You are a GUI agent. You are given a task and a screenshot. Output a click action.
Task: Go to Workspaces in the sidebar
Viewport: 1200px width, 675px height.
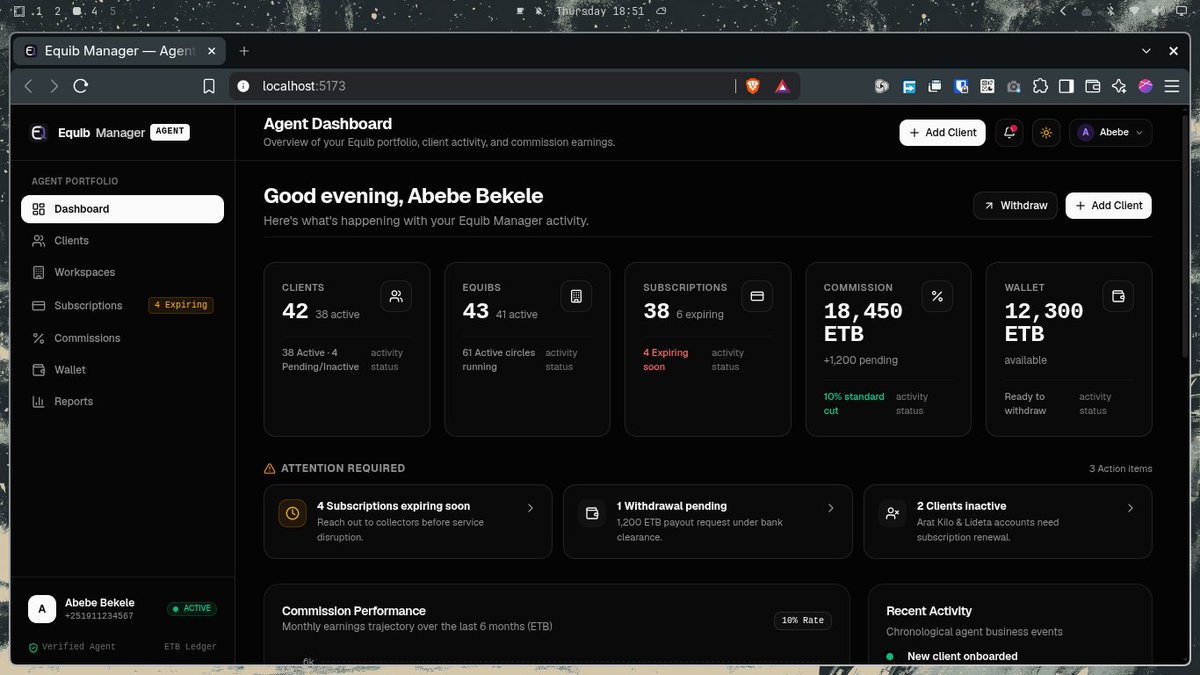(x=122, y=272)
